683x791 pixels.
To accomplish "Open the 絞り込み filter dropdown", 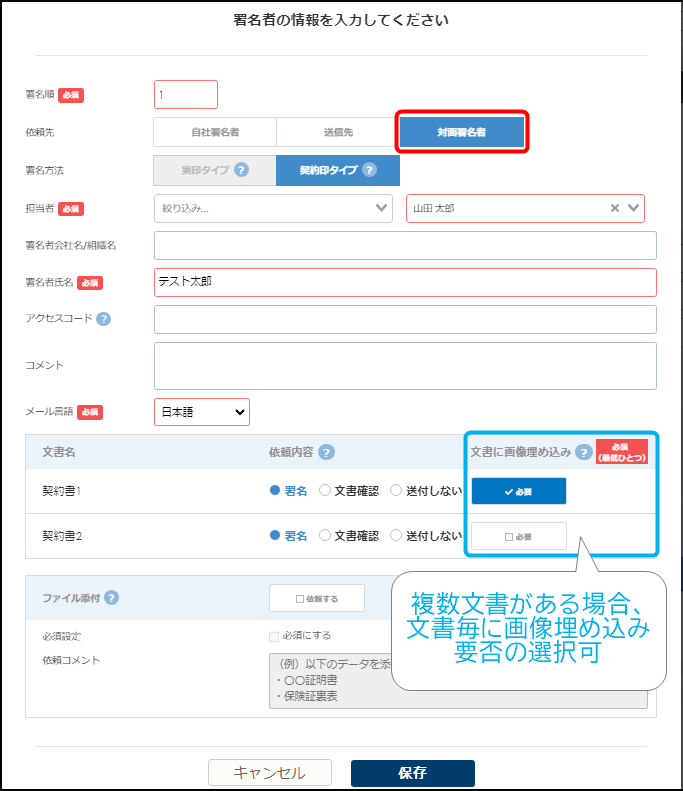I will tap(273, 208).
